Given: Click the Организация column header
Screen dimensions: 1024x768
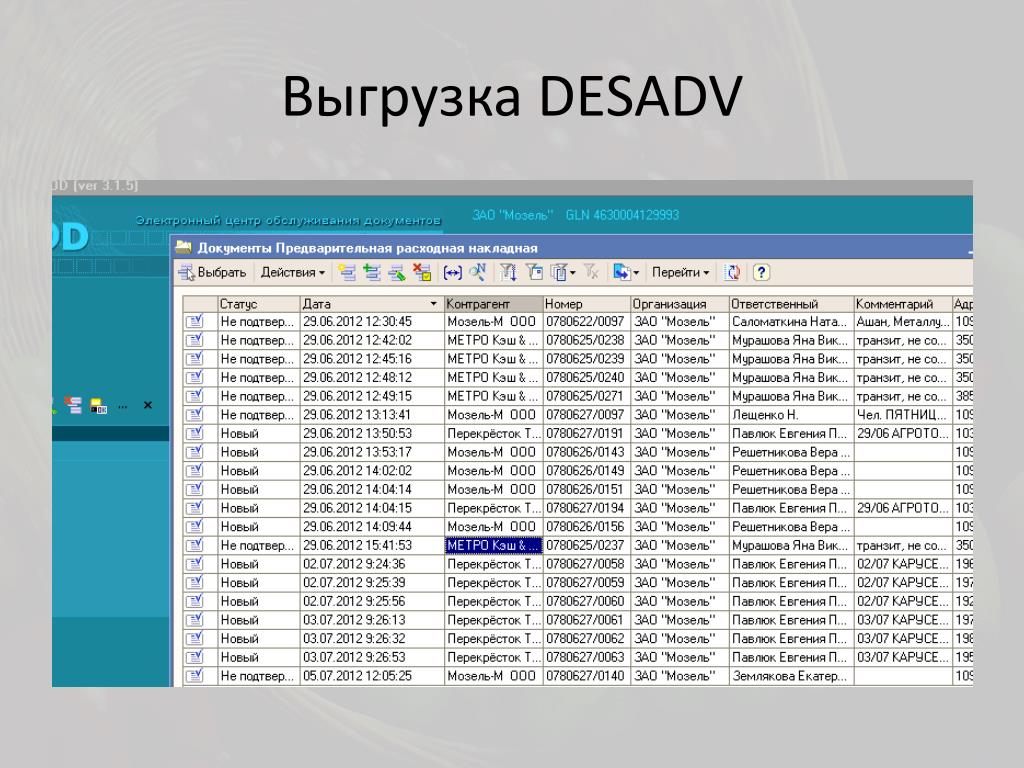Looking at the screenshot, I should 680,304.
